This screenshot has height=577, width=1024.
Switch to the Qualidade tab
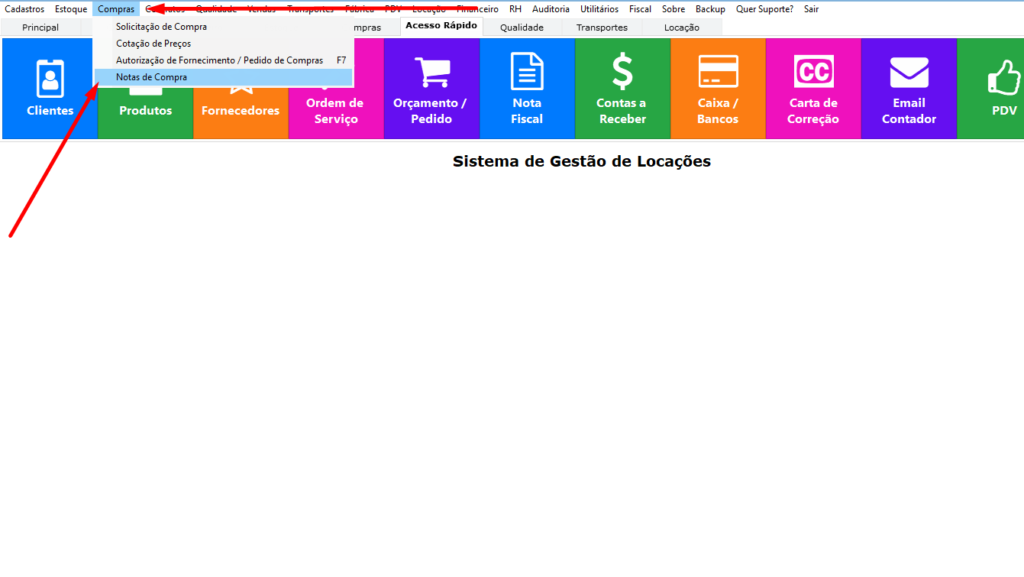pos(521,27)
